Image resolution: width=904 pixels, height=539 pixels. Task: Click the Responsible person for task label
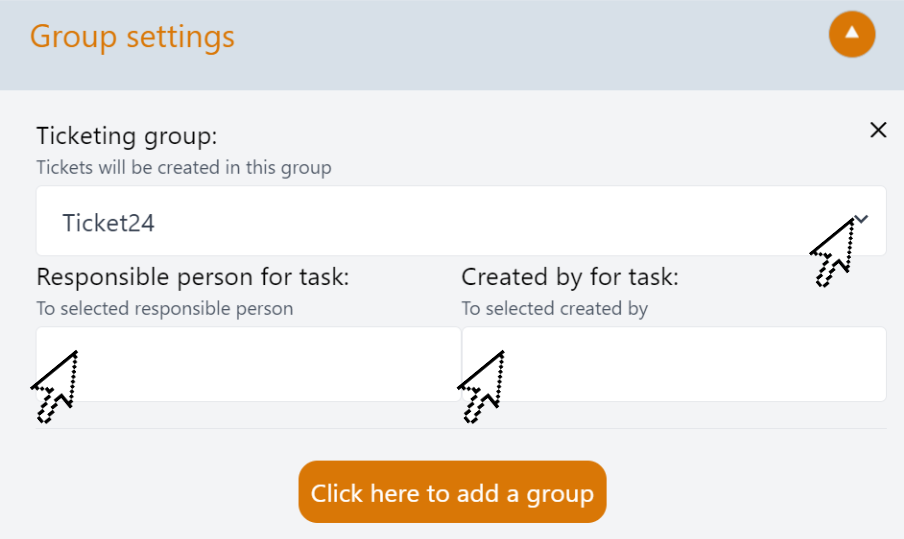click(193, 277)
